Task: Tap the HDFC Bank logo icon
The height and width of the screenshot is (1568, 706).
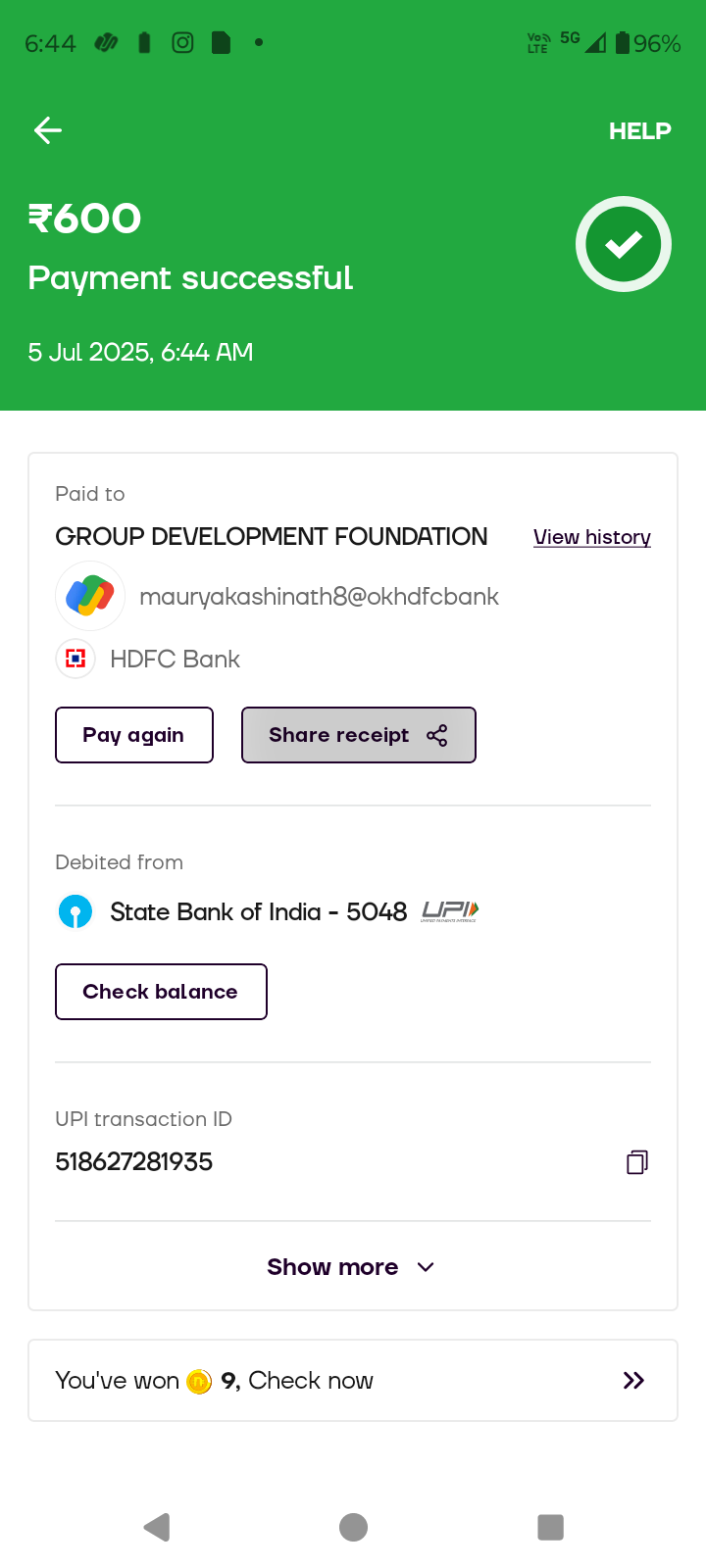Action: pos(76,659)
